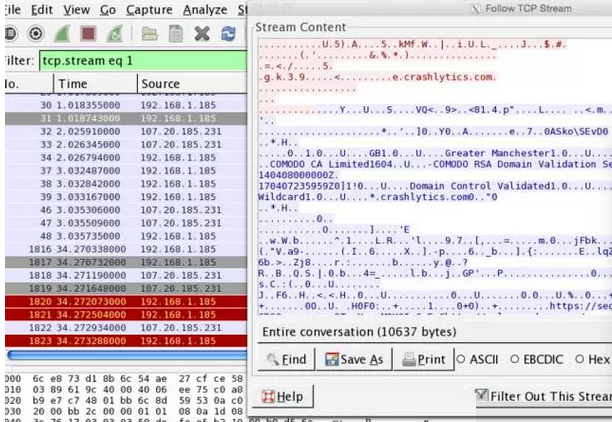The height and width of the screenshot is (422, 612).
Task: Select packet row 1819 at 34.271648000
Action: tap(126, 288)
